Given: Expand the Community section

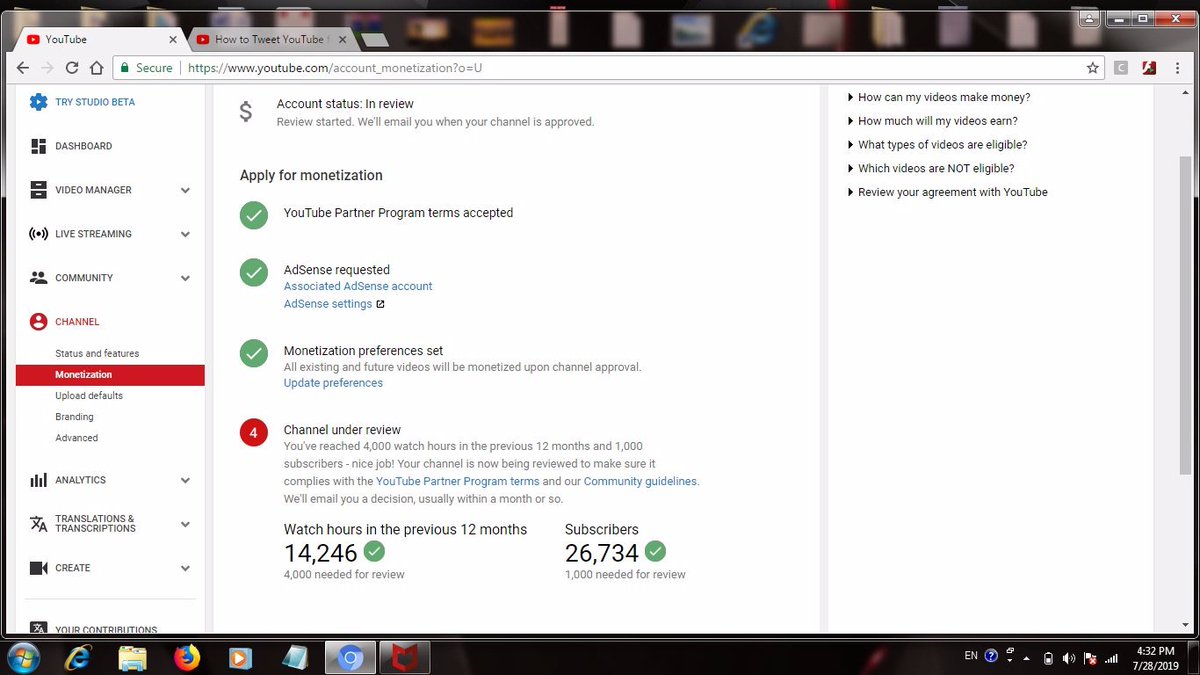Looking at the screenshot, I should tap(185, 278).
